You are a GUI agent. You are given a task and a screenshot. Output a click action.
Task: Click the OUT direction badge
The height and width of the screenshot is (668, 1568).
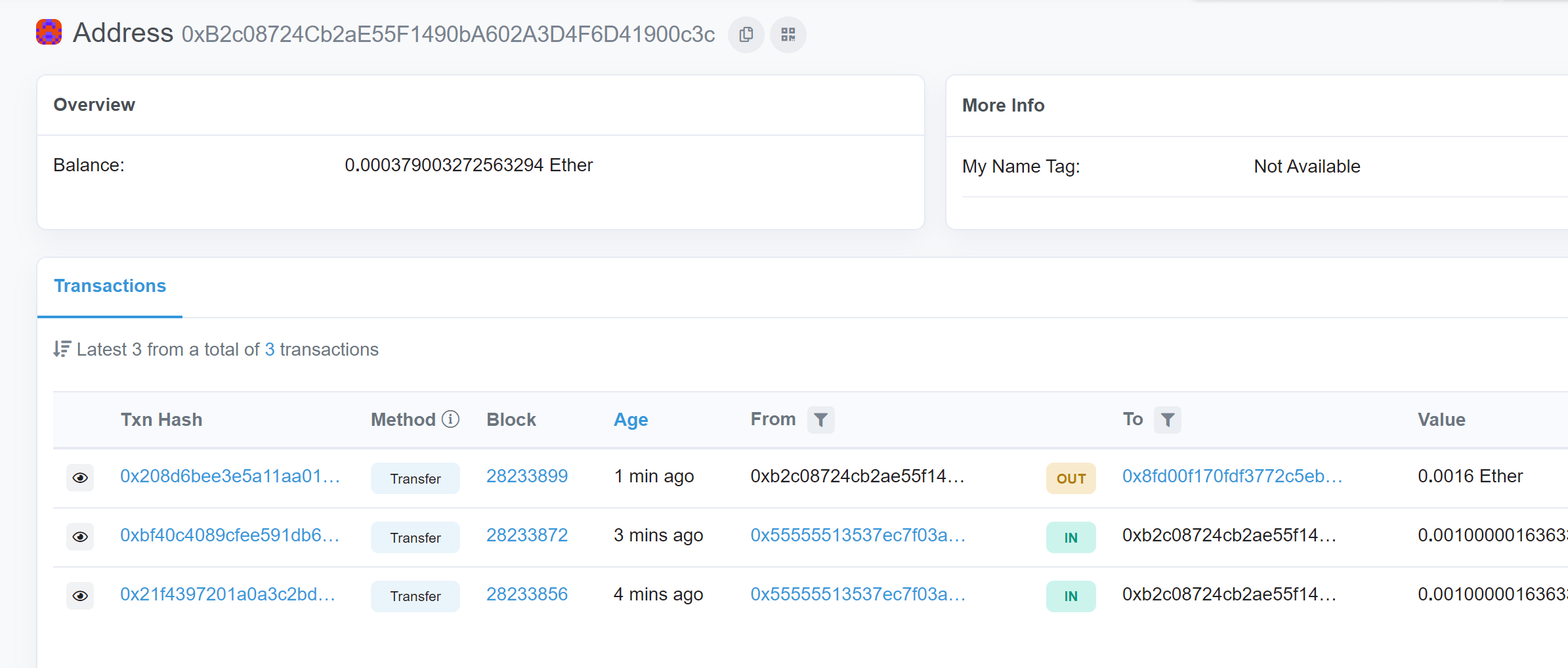coord(1070,478)
